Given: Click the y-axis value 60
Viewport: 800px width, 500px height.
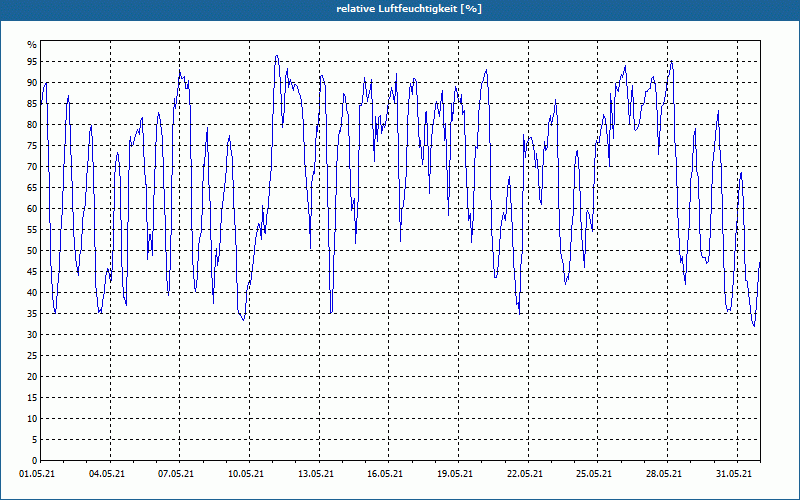Looking at the screenshot, I should click(32, 209).
